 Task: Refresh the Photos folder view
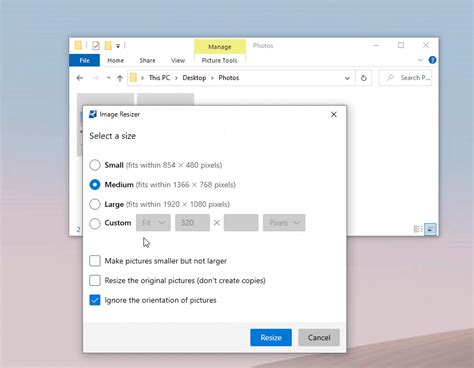[364, 78]
